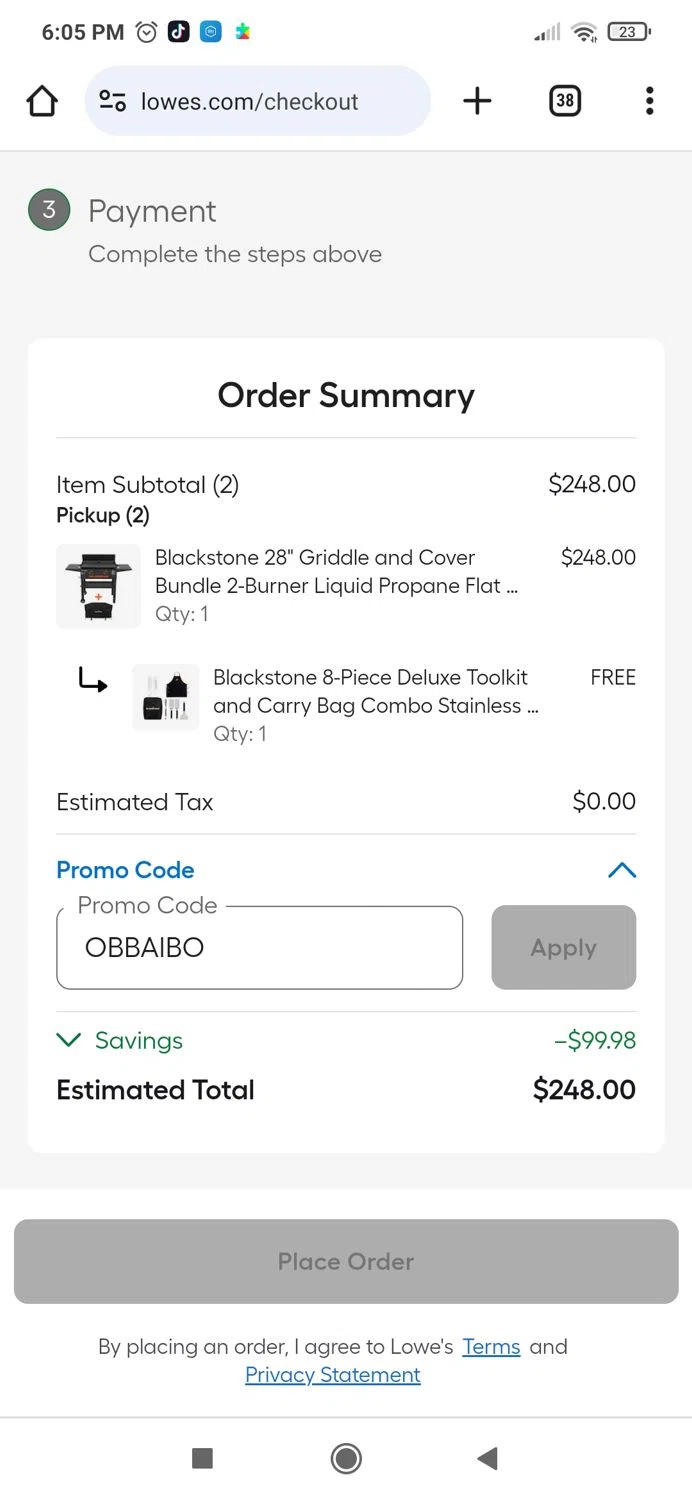The width and height of the screenshot is (692, 1500).
Task: Tap the Android back navigation button
Action: tap(487, 1458)
